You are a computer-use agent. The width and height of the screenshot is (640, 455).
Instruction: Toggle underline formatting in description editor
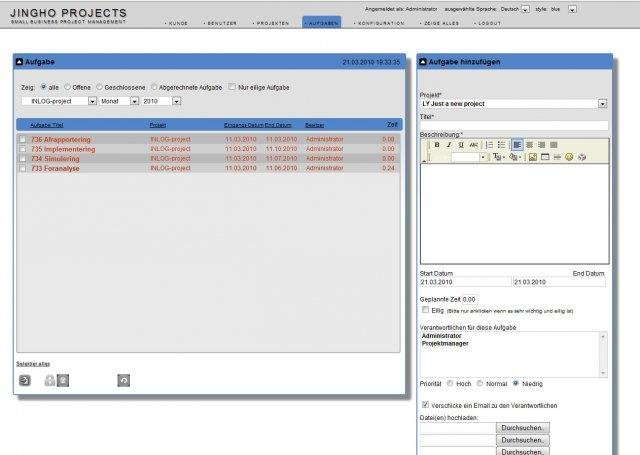point(461,145)
